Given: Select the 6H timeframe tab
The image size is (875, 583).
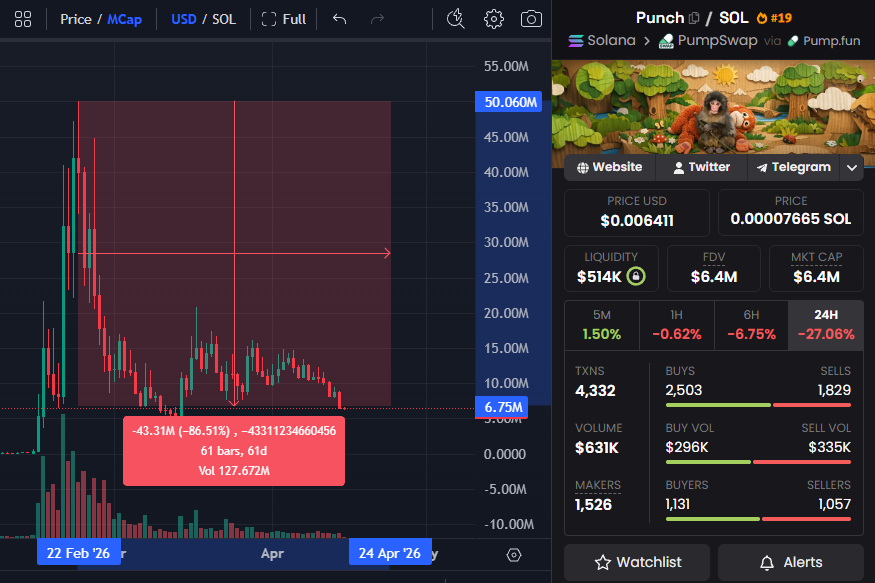Looking at the screenshot, I should (751, 325).
